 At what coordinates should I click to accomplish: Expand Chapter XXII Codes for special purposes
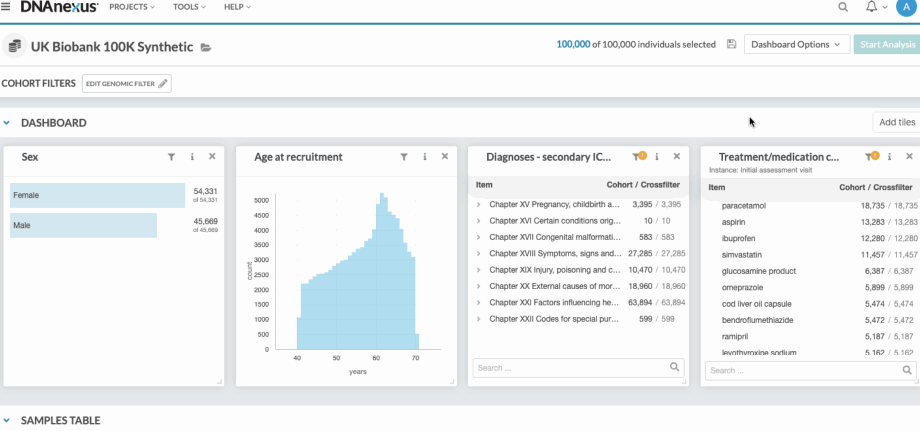[x=478, y=320]
